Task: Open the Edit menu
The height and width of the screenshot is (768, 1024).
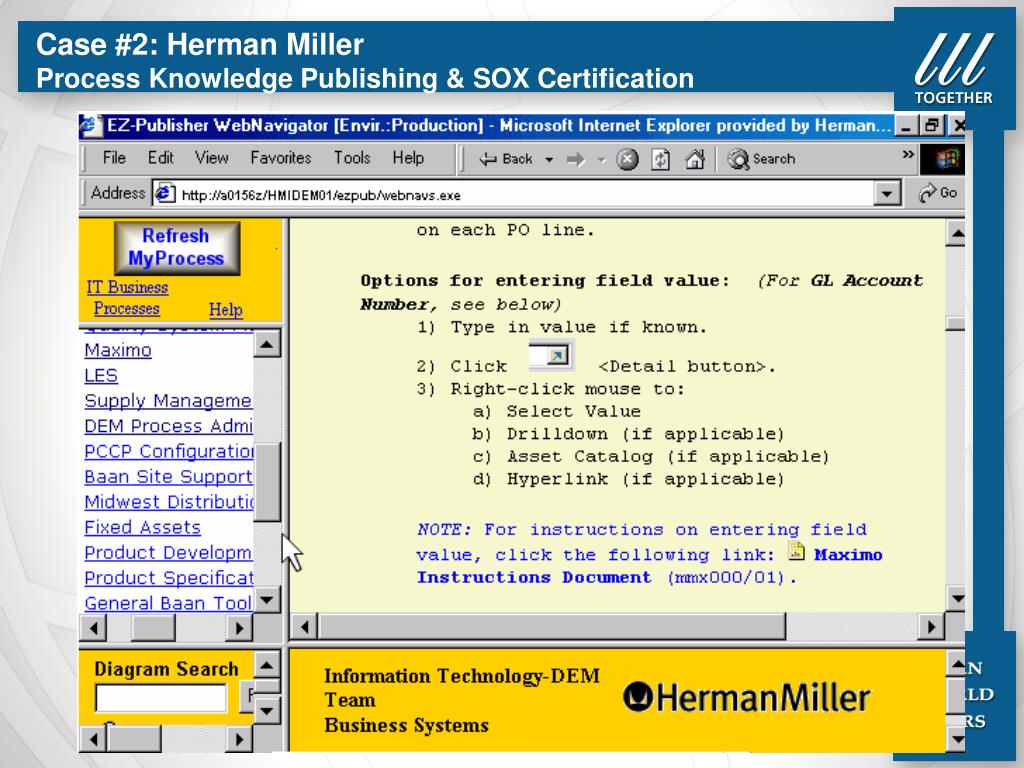Action: (160, 157)
